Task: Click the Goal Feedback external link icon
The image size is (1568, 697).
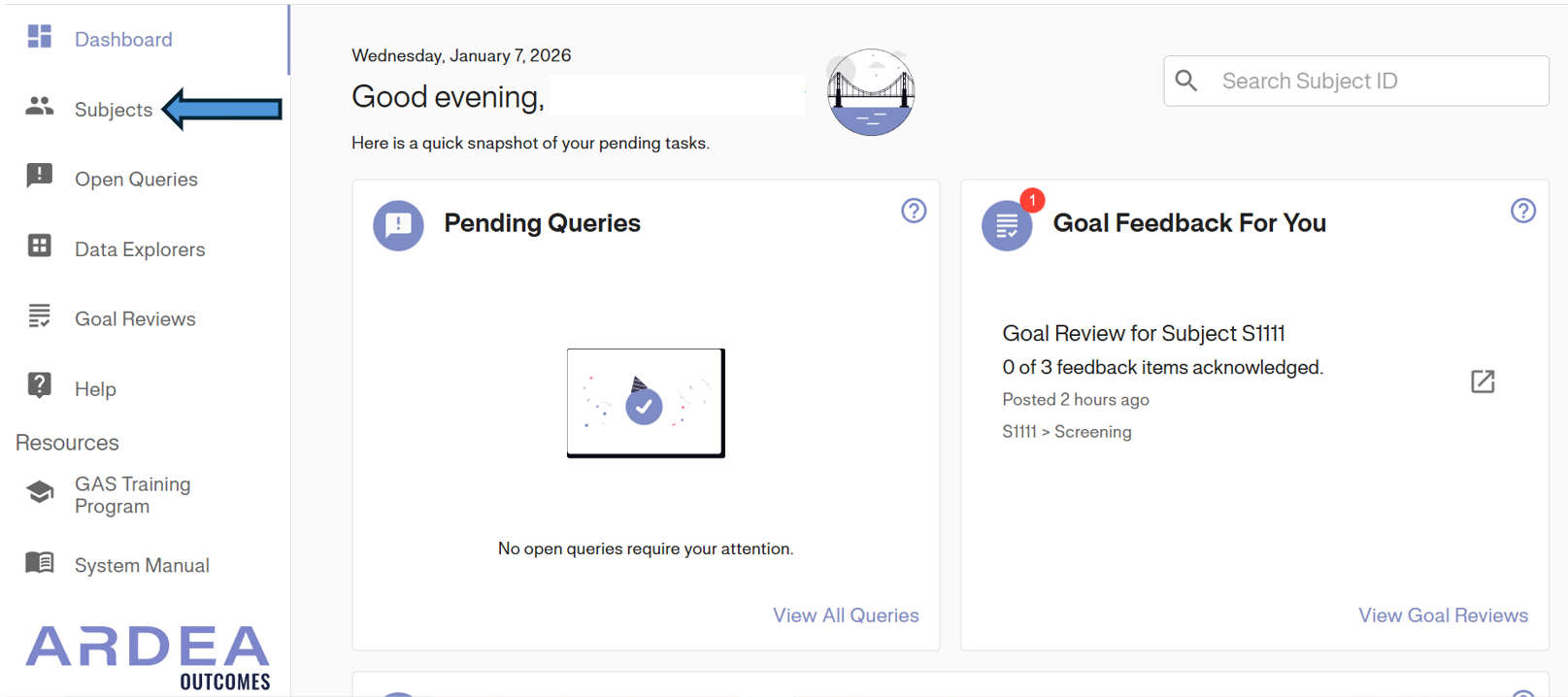Action: point(1483,382)
